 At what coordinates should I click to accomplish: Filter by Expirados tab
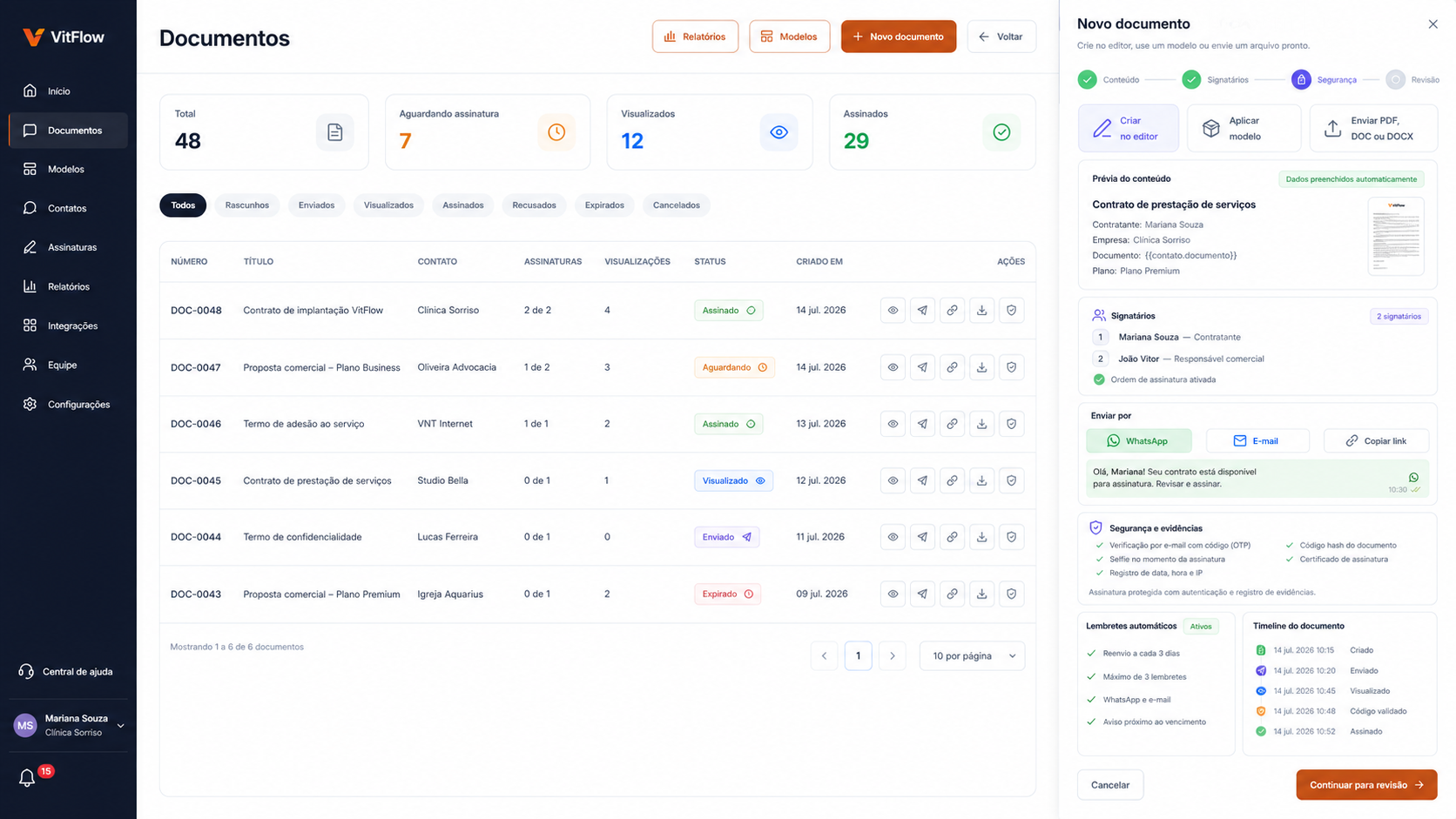[x=604, y=205]
